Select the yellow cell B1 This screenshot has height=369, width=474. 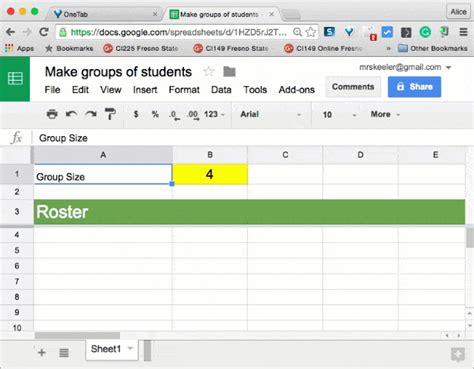[x=210, y=174]
